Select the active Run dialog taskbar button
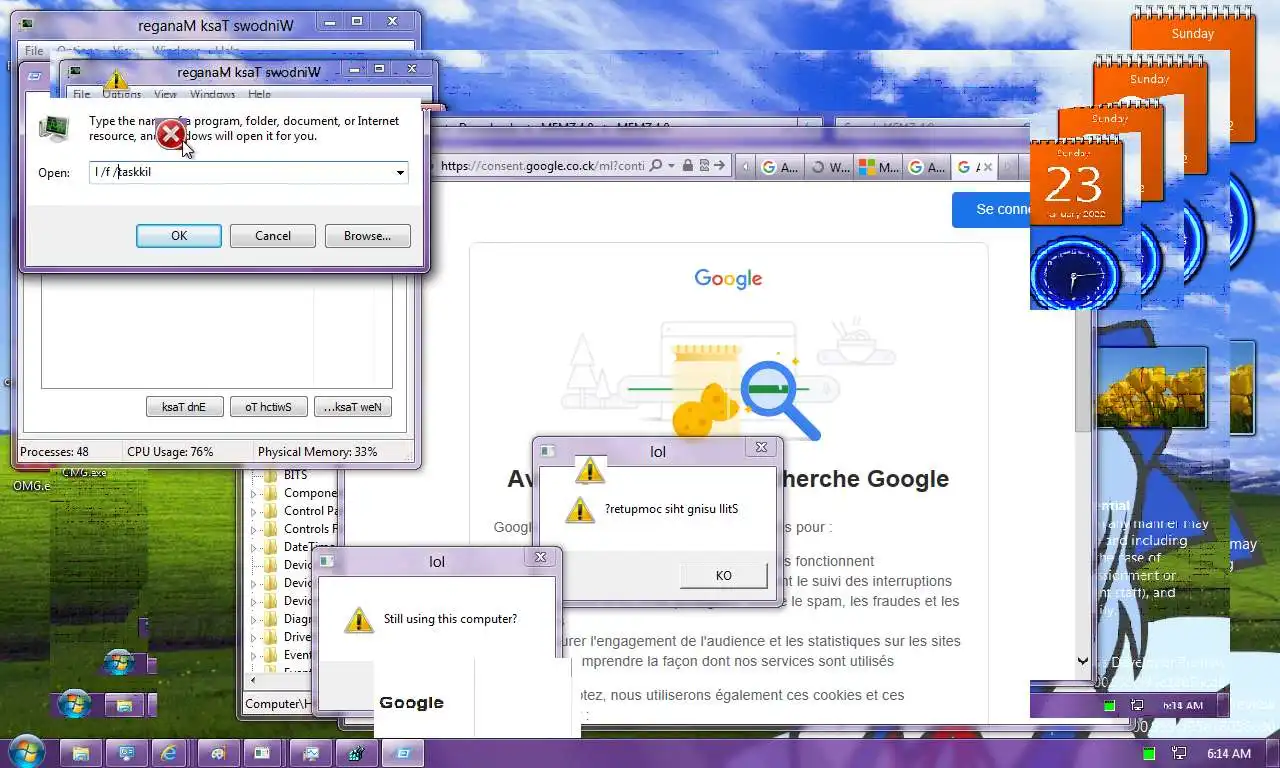Image resolution: width=1280 pixels, height=768 pixels. pos(401,753)
